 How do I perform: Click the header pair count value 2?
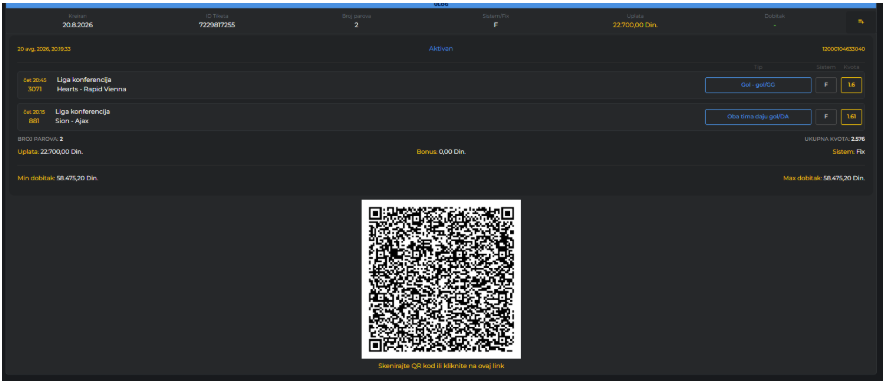(356, 25)
